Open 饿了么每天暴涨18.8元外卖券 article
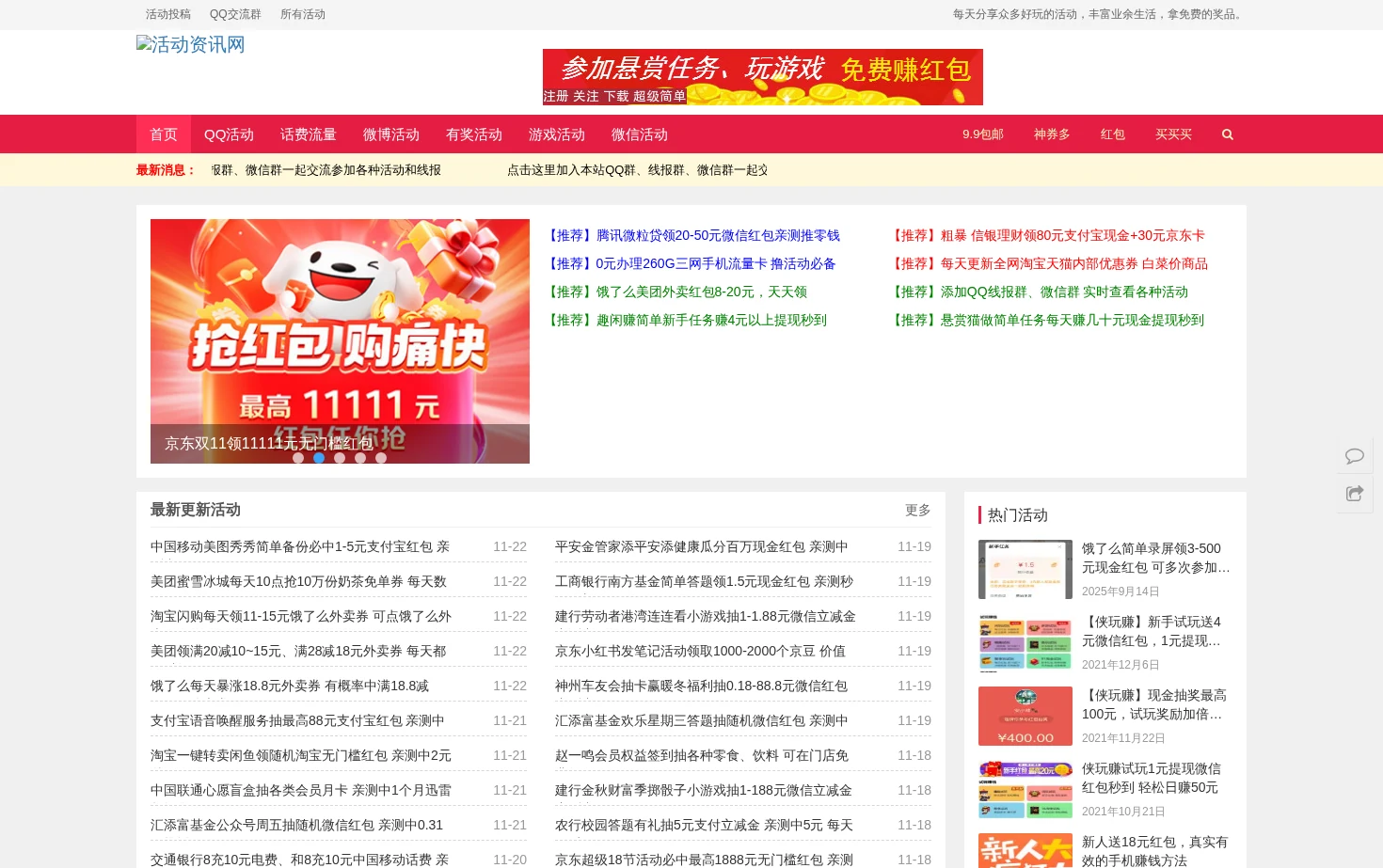The height and width of the screenshot is (868, 1383). coord(290,686)
